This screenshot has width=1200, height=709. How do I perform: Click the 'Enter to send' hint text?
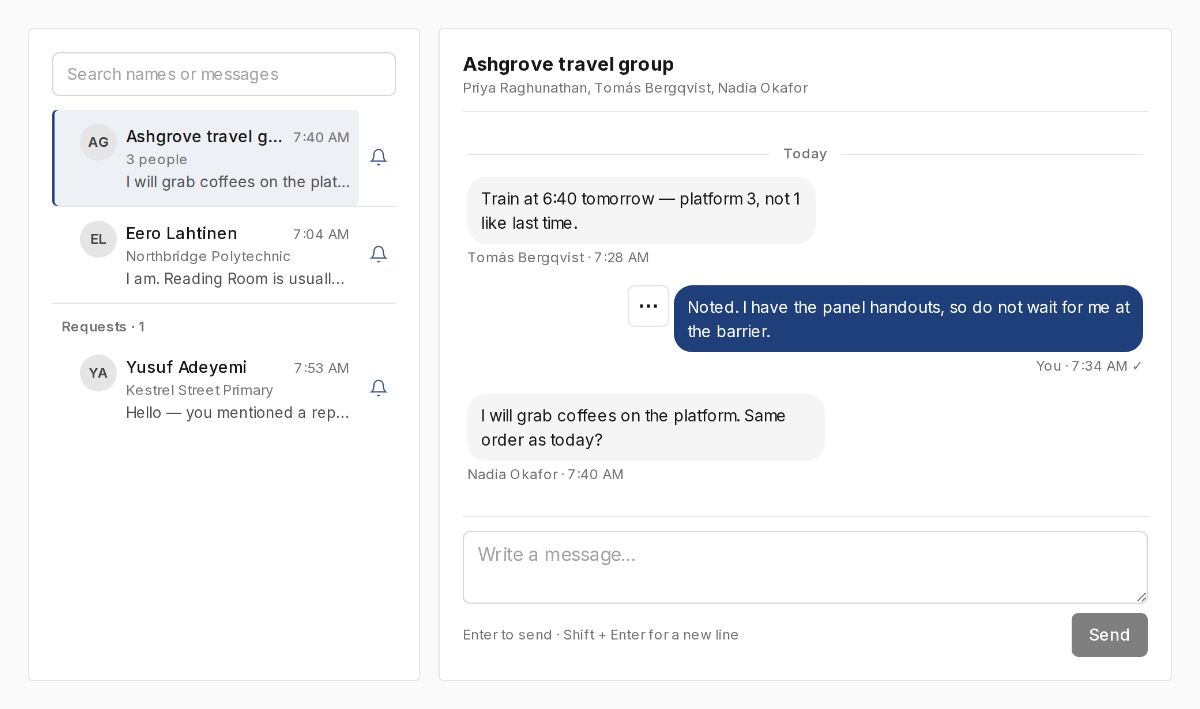tap(601, 635)
